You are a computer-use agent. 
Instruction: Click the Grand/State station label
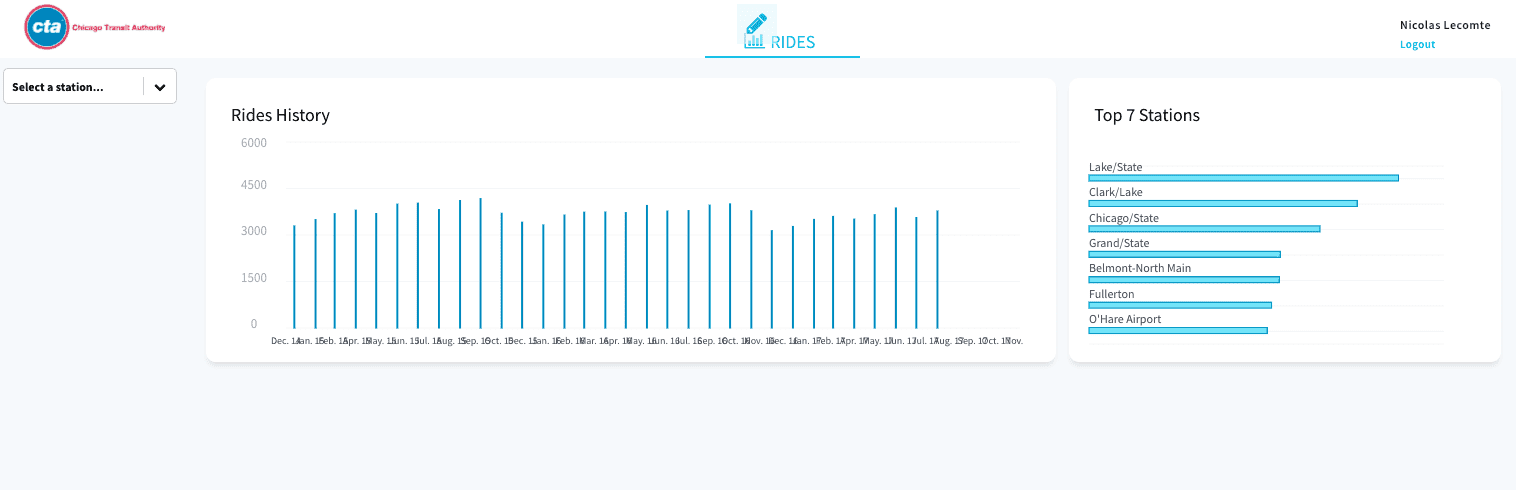click(x=1119, y=243)
